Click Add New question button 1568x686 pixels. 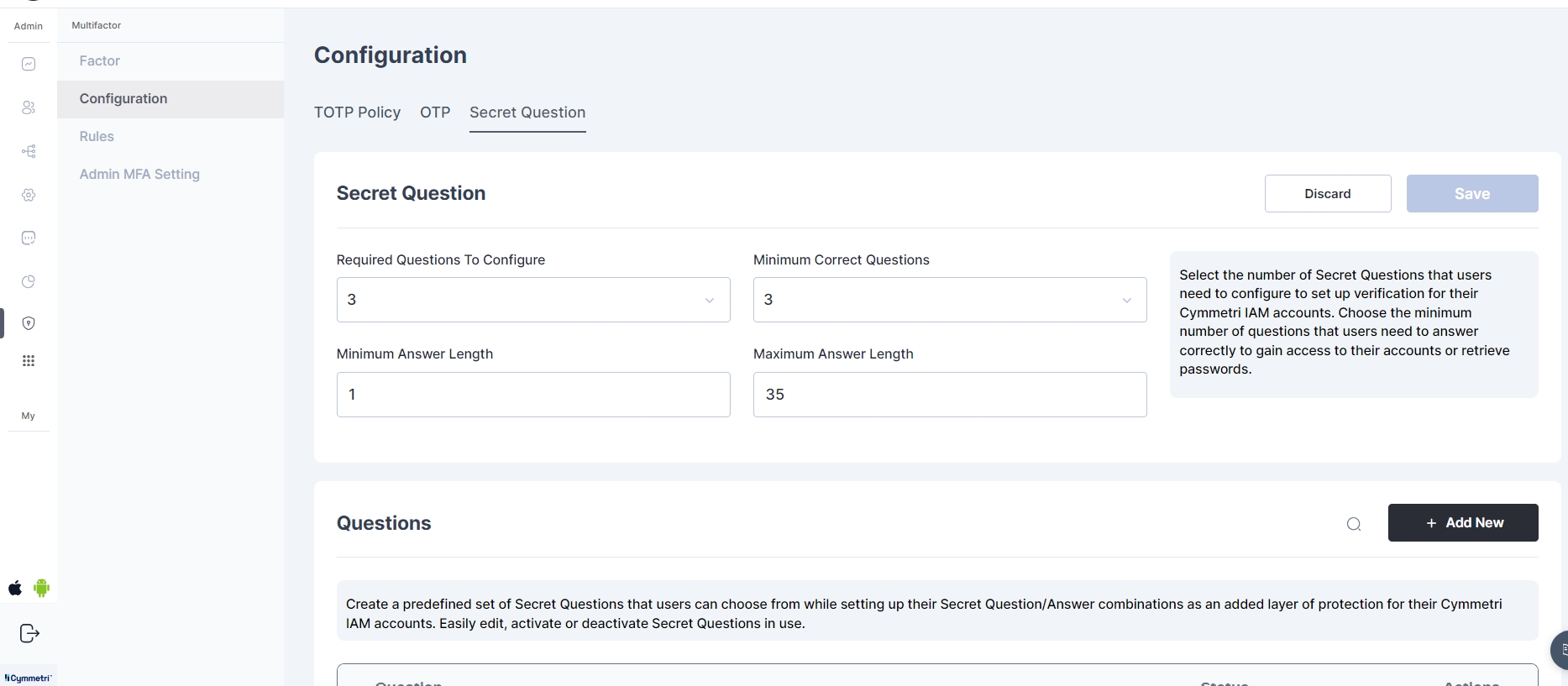(x=1462, y=522)
